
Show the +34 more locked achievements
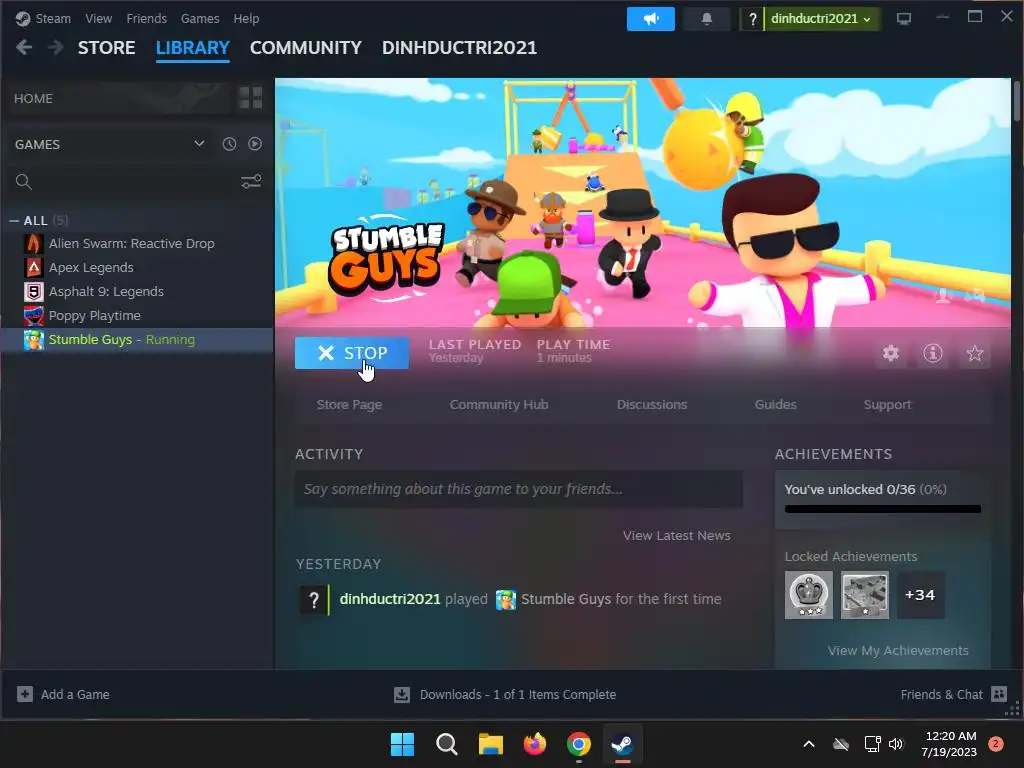(920, 595)
